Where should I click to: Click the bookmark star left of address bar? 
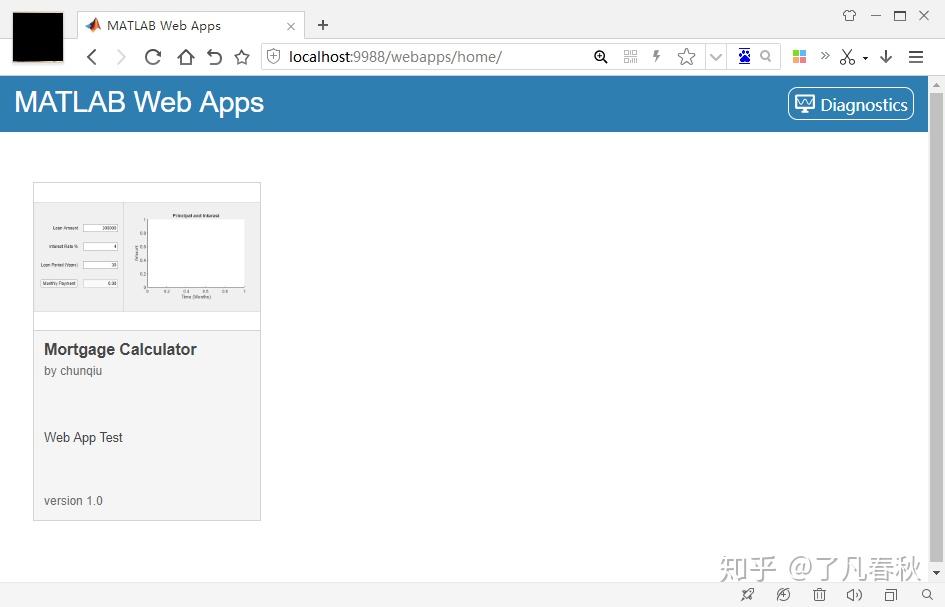(x=242, y=57)
